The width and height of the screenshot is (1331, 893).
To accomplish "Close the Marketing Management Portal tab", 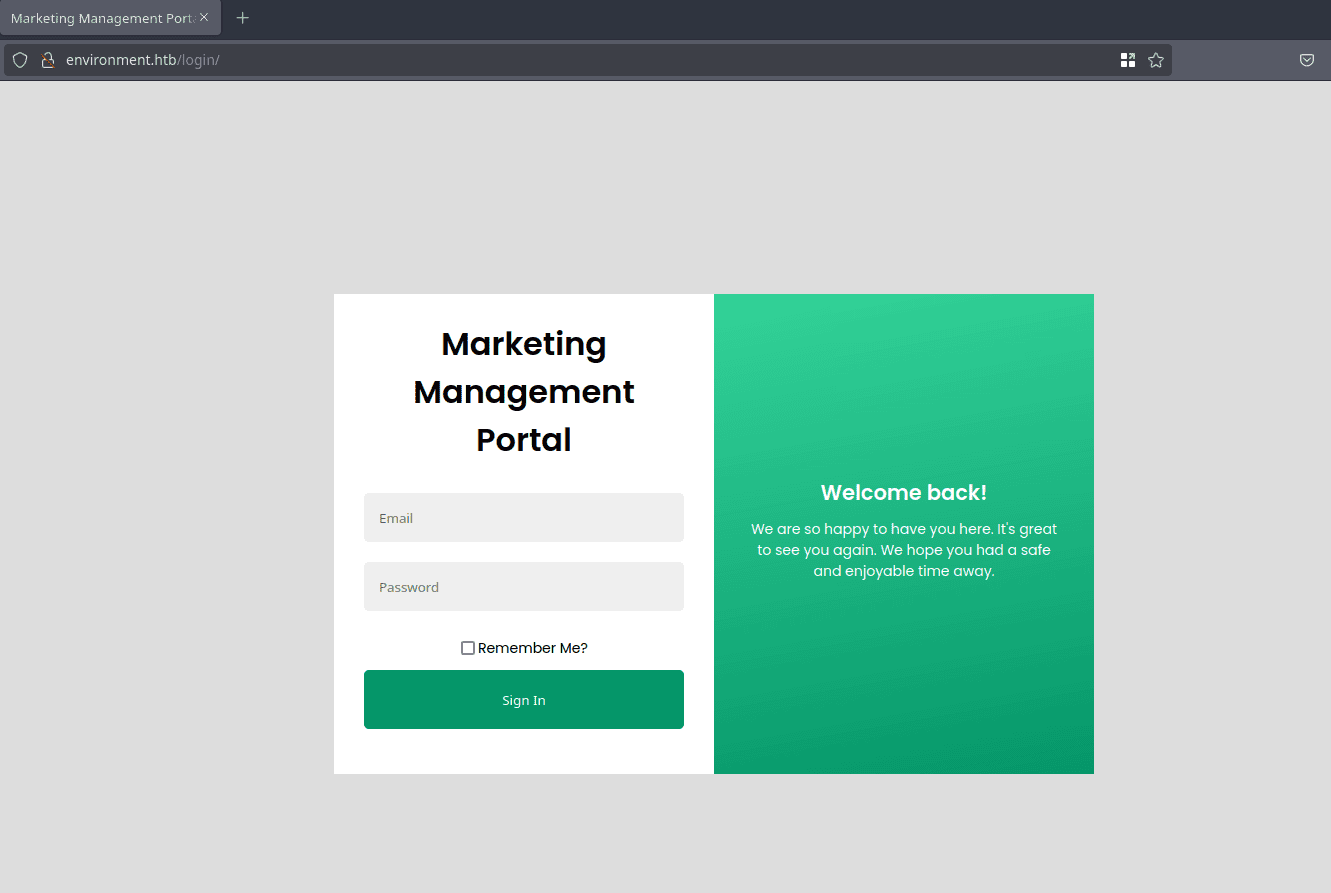I will pyautogui.click(x=204, y=17).
